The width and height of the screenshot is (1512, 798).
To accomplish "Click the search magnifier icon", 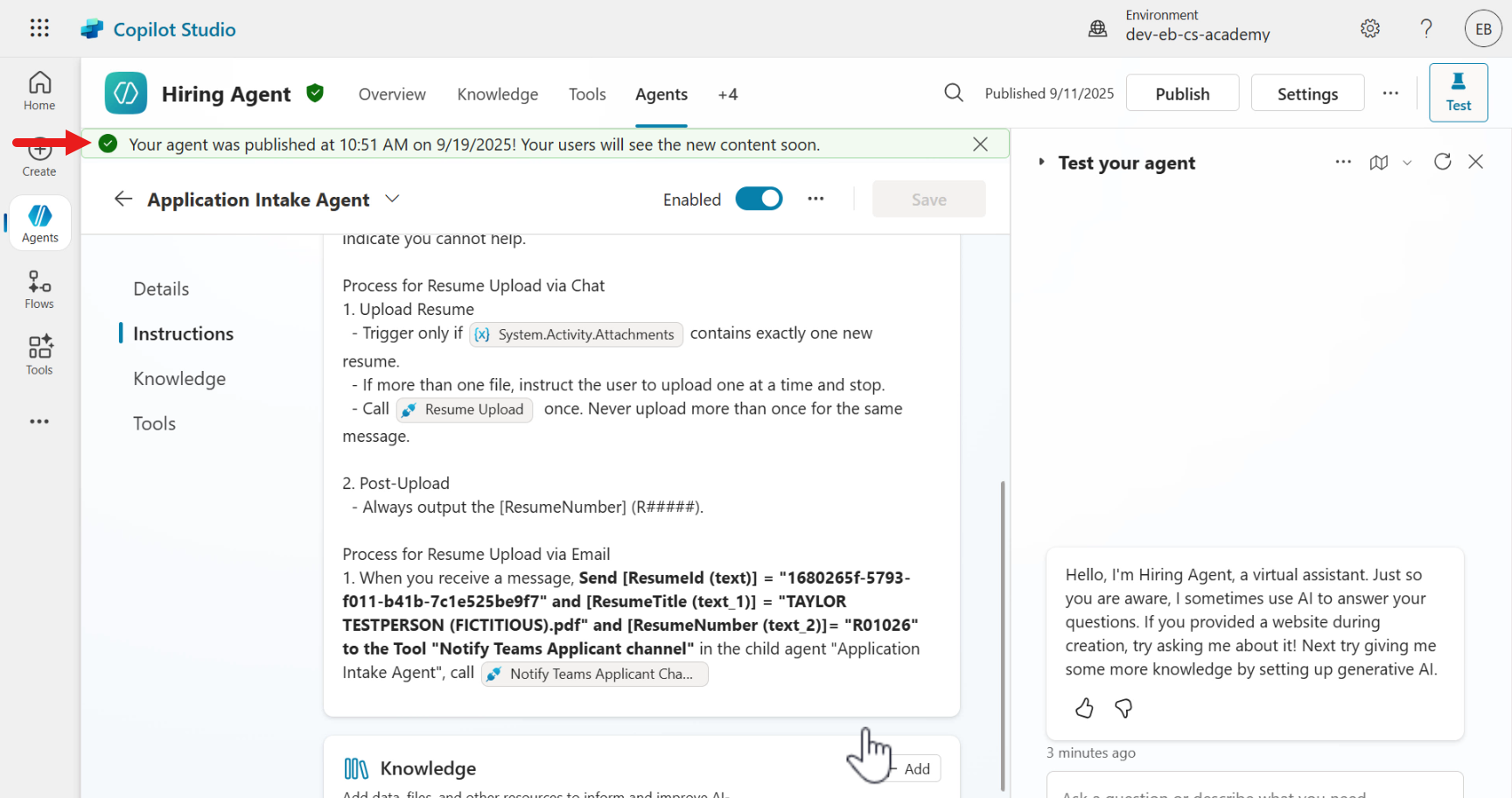I will point(954,93).
